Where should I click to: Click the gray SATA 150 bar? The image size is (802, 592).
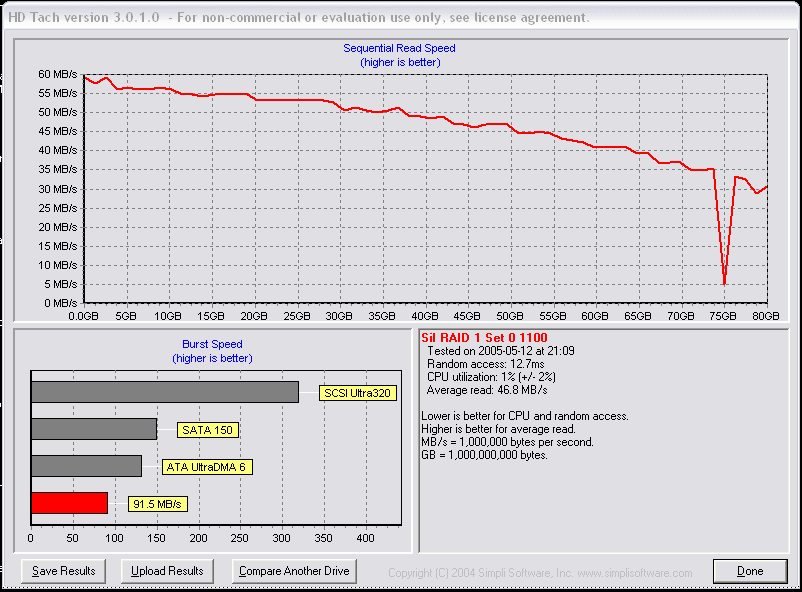(94, 429)
